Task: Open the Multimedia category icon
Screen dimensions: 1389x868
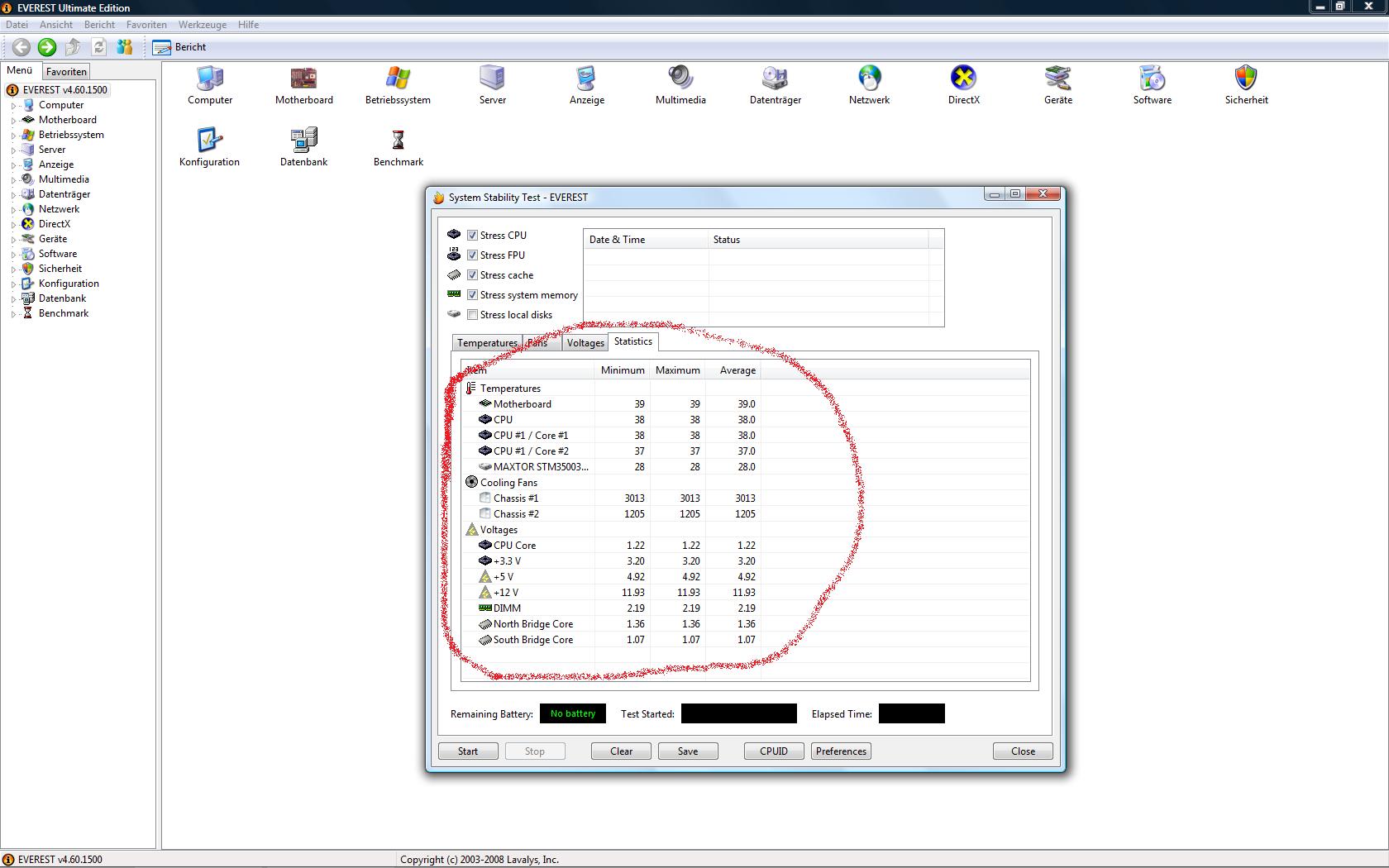Action: coord(680,78)
